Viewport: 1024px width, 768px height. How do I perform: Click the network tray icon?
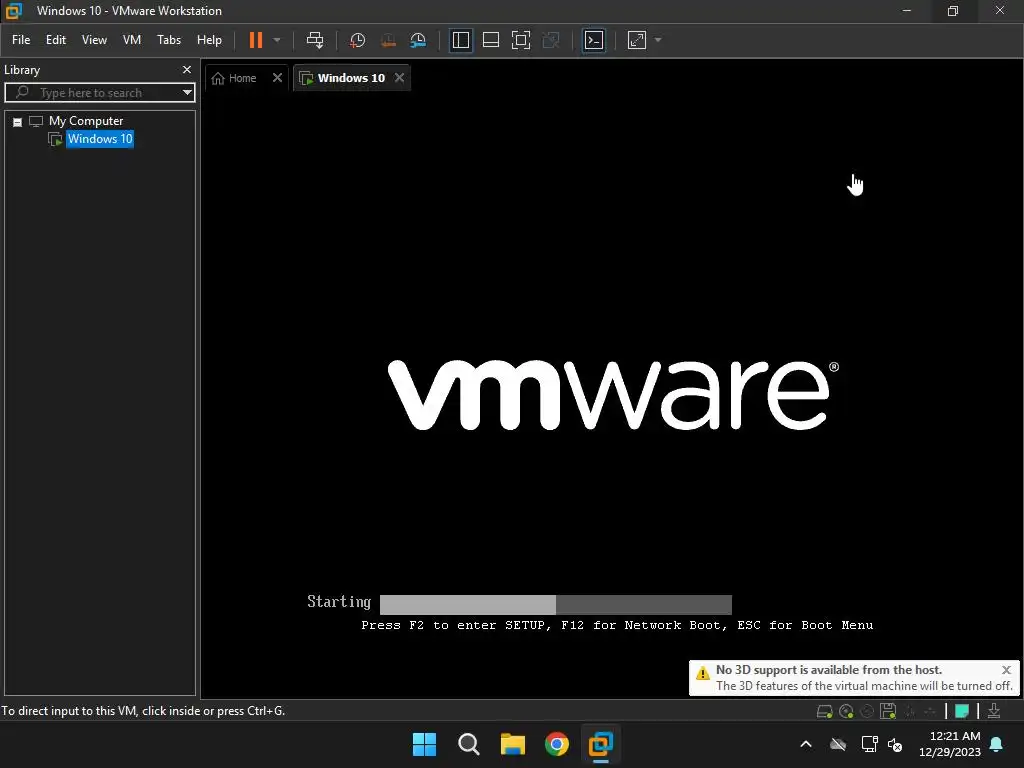(869, 744)
